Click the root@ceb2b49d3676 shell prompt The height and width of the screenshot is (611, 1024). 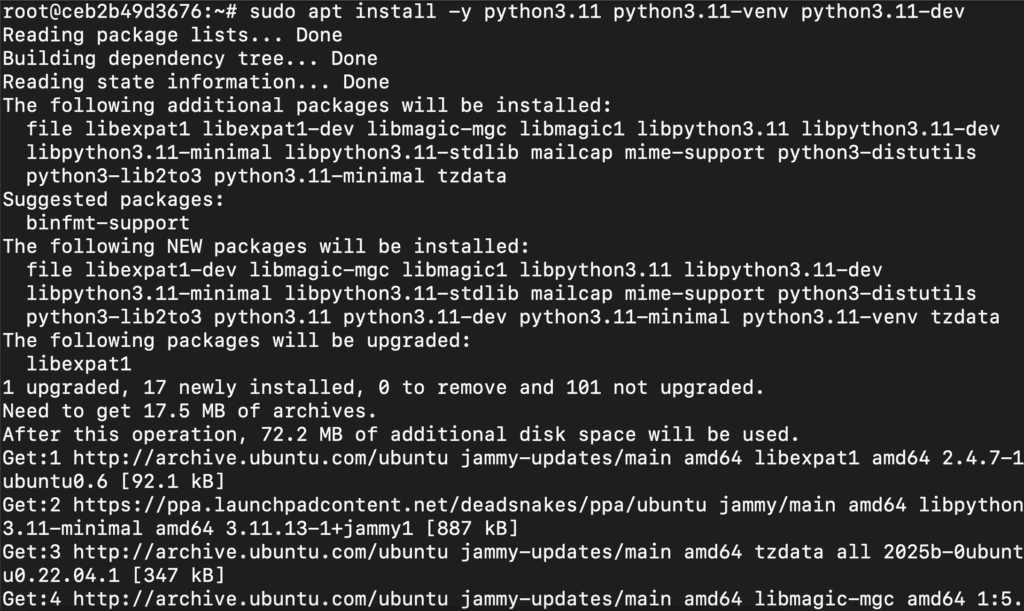[120, 11]
